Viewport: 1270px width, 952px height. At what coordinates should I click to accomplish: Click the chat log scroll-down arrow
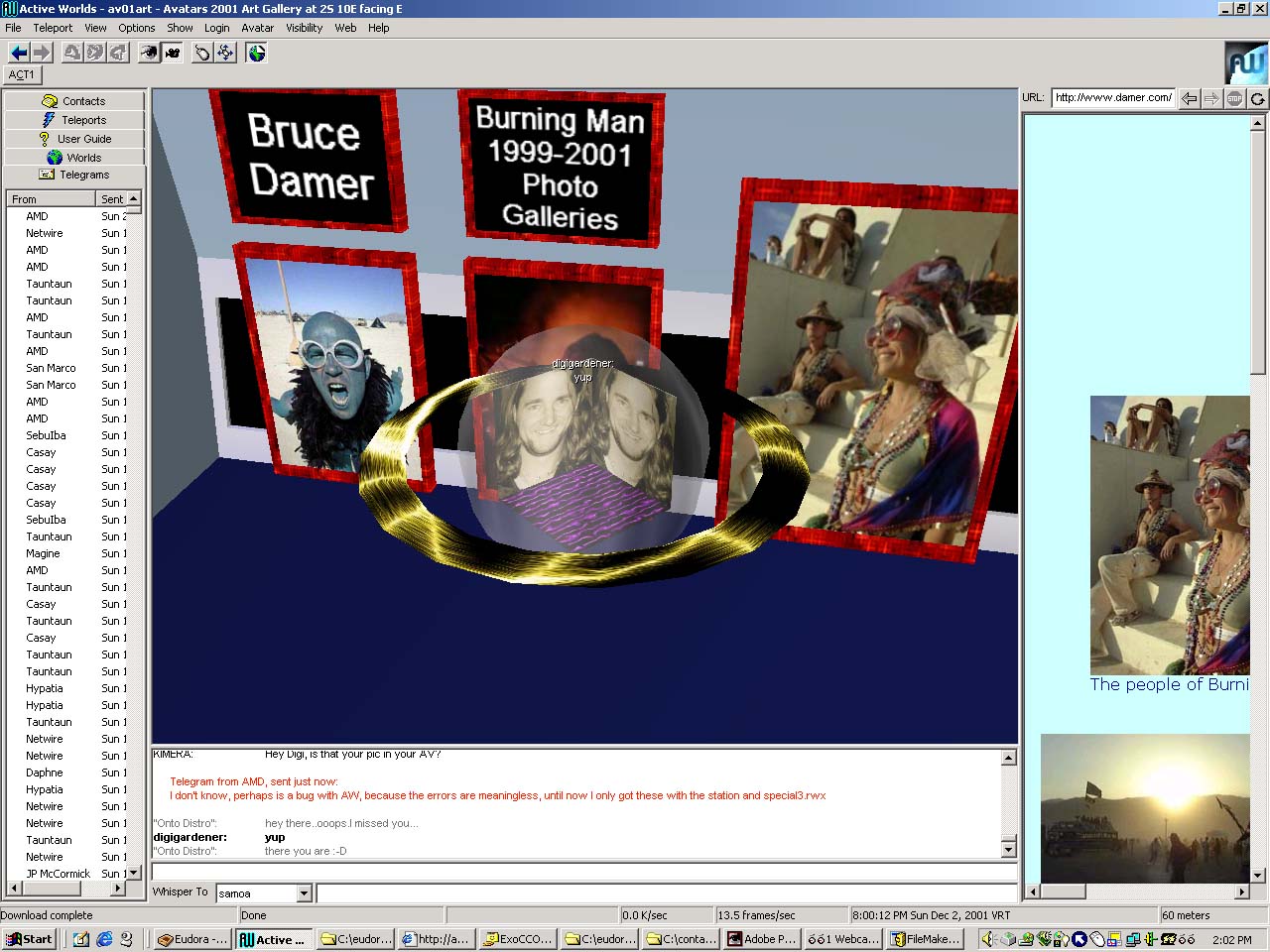point(1008,849)
